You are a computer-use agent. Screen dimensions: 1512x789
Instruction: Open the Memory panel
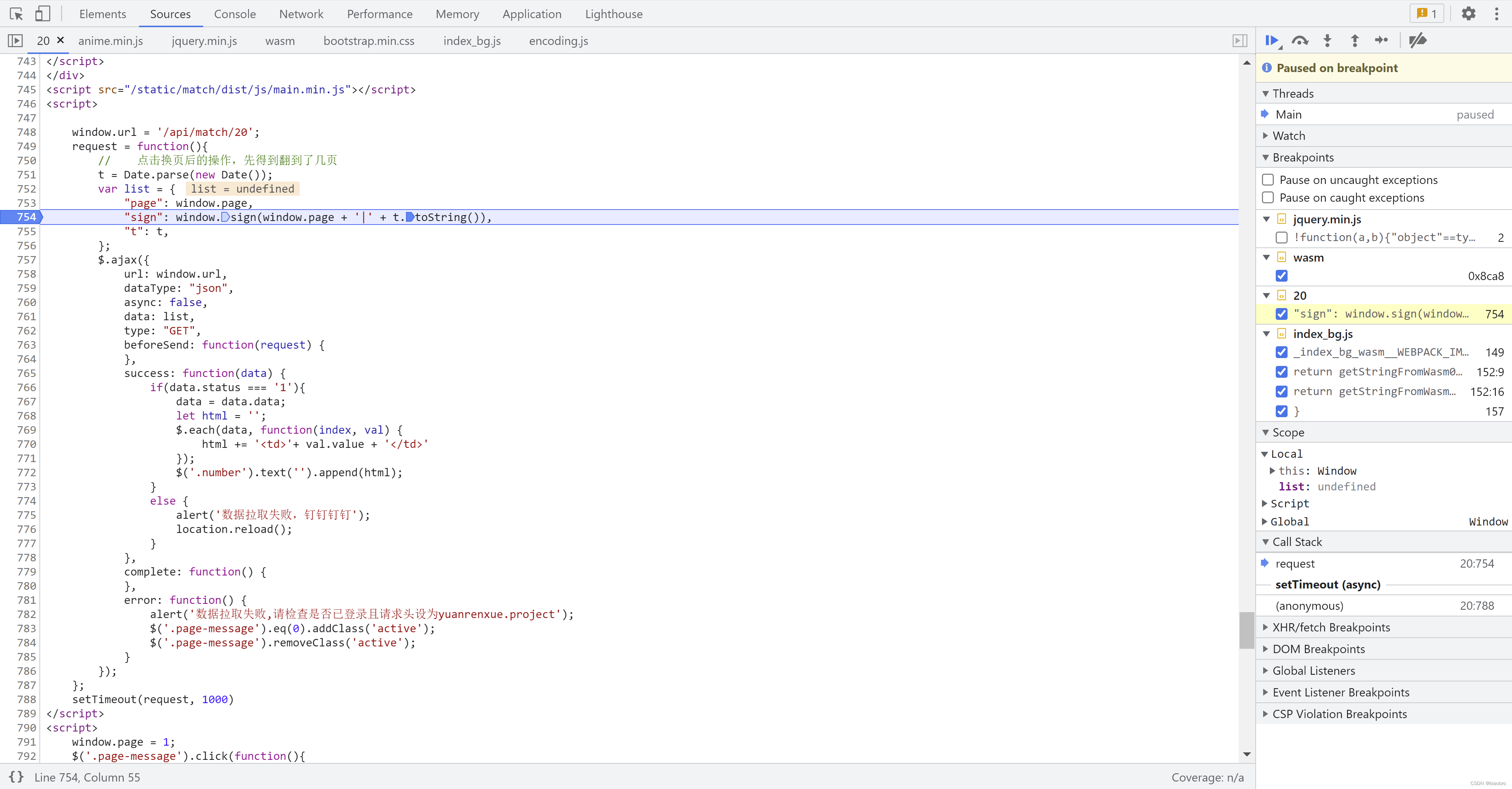(x=457, y=13)
